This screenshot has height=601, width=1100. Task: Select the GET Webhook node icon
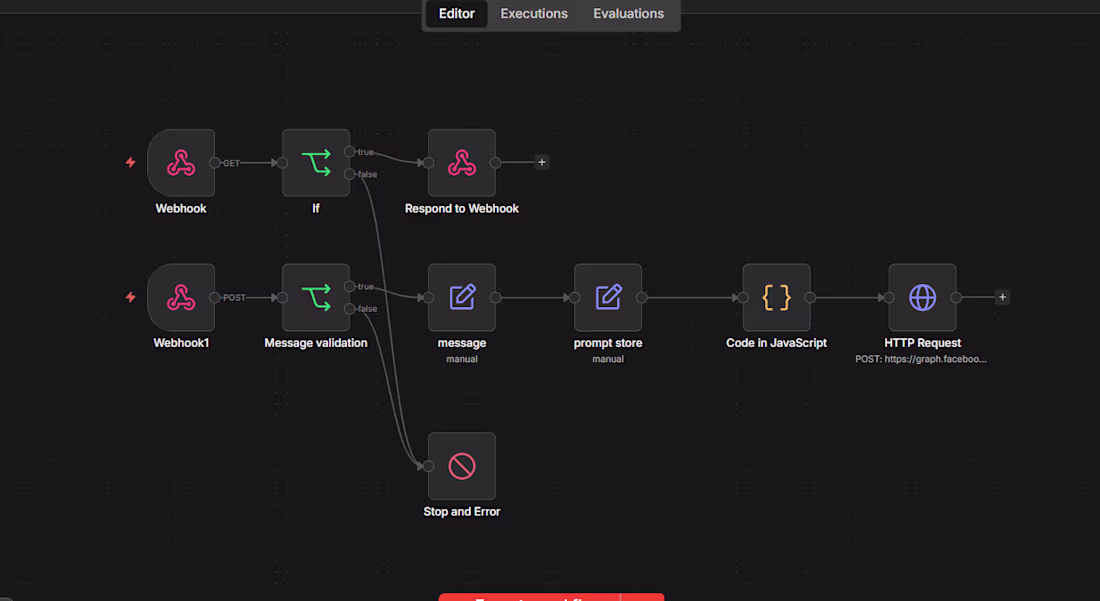(x=181, y=163)
